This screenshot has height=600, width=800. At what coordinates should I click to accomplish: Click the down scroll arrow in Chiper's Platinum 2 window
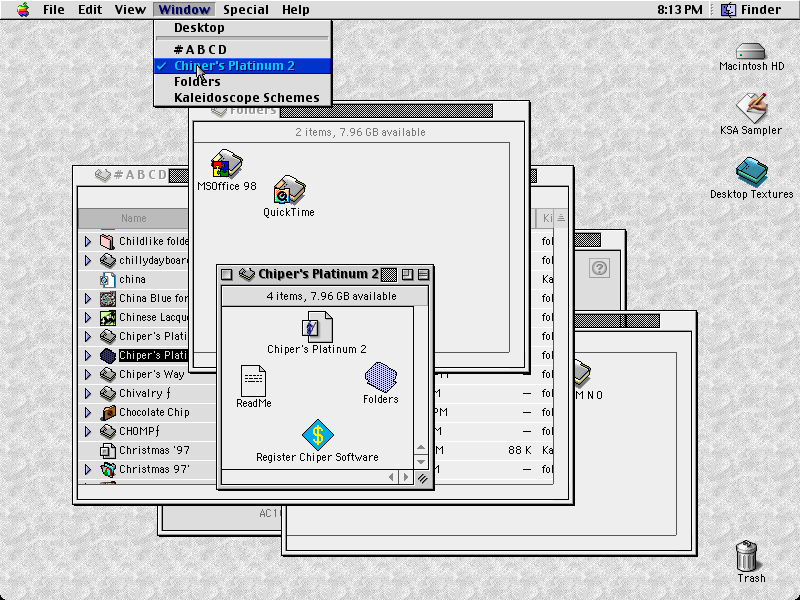(421, 462)
